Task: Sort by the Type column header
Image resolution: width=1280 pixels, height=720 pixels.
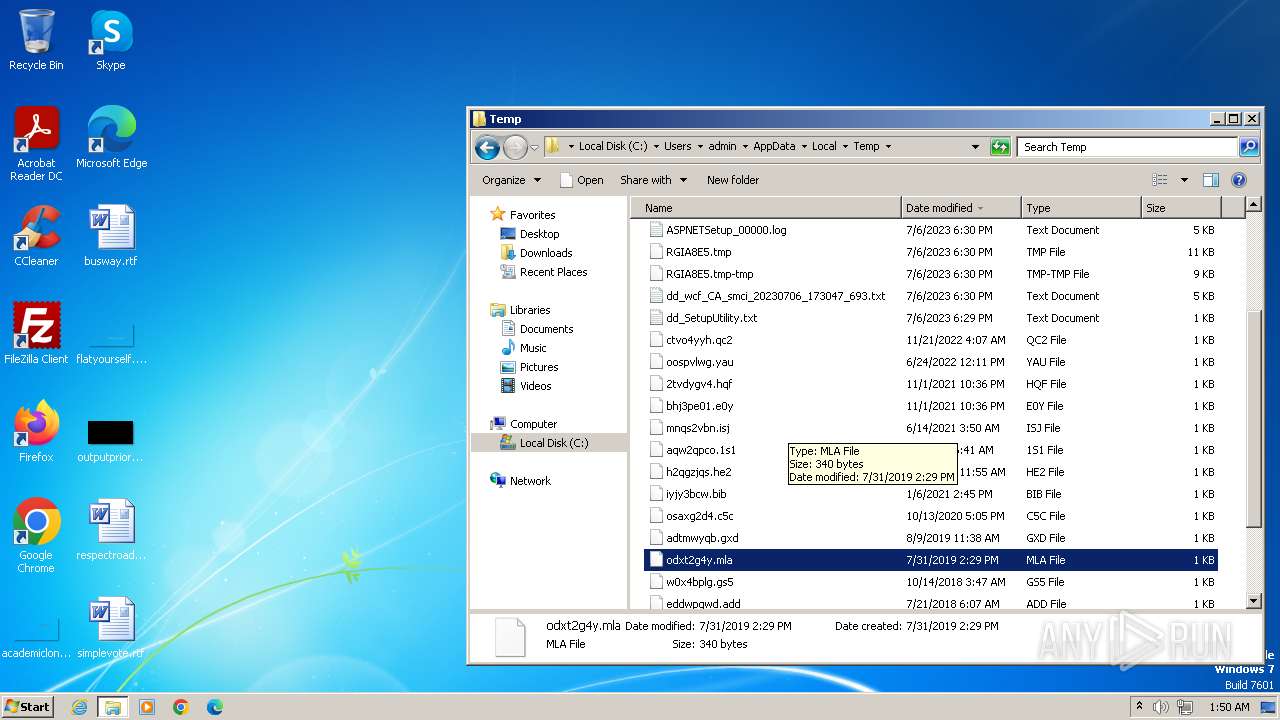Action: pos(1081,208)
